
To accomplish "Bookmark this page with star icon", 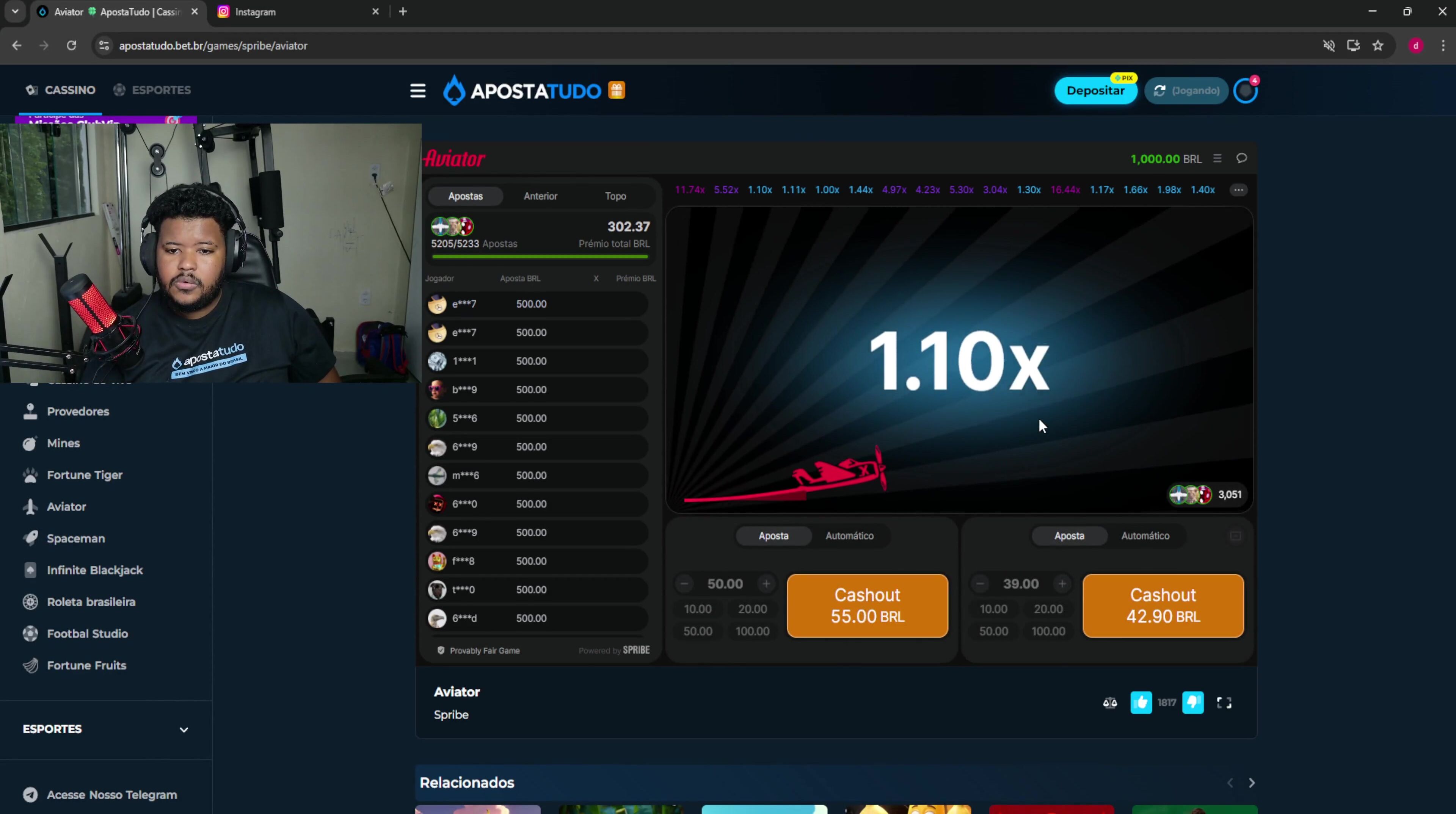I will tap(1378, 45).
